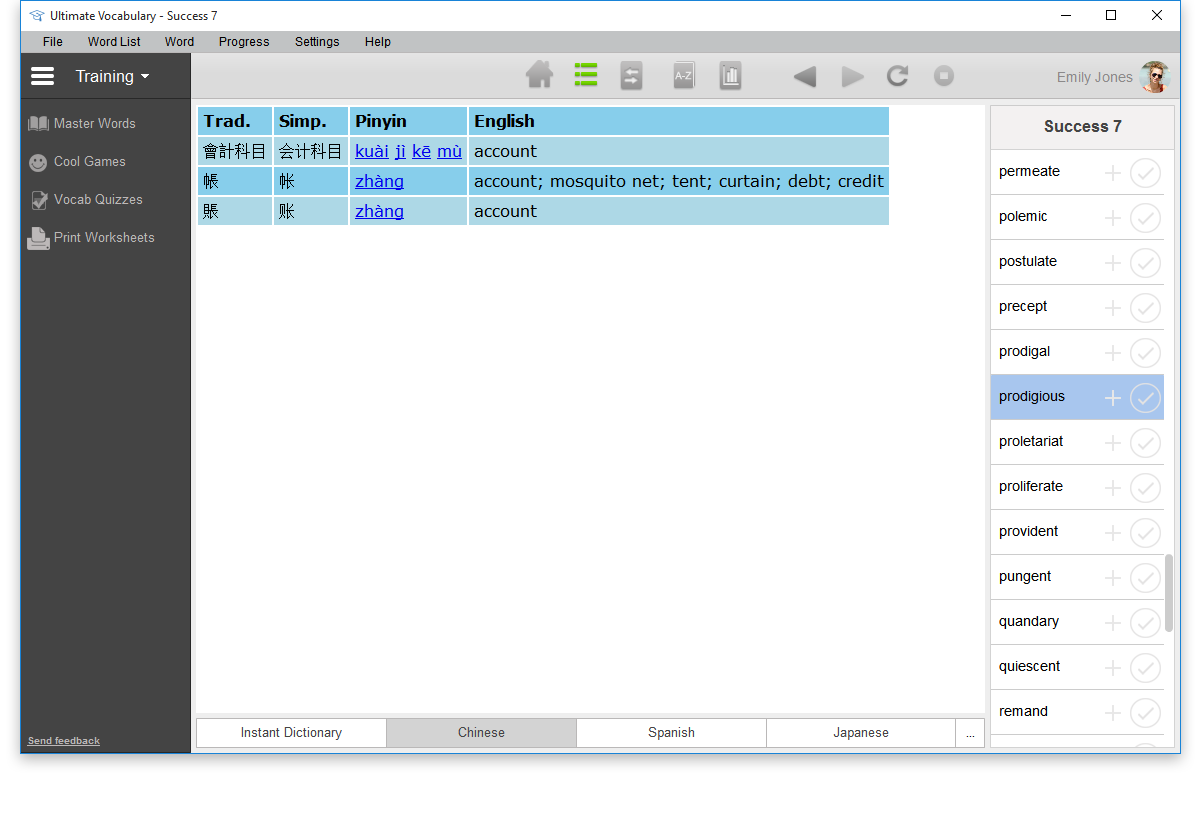This screenshot has width=1200, height=832.
Task: Add 'polemic' using the plus icon
Action: tap(1112, 218)
